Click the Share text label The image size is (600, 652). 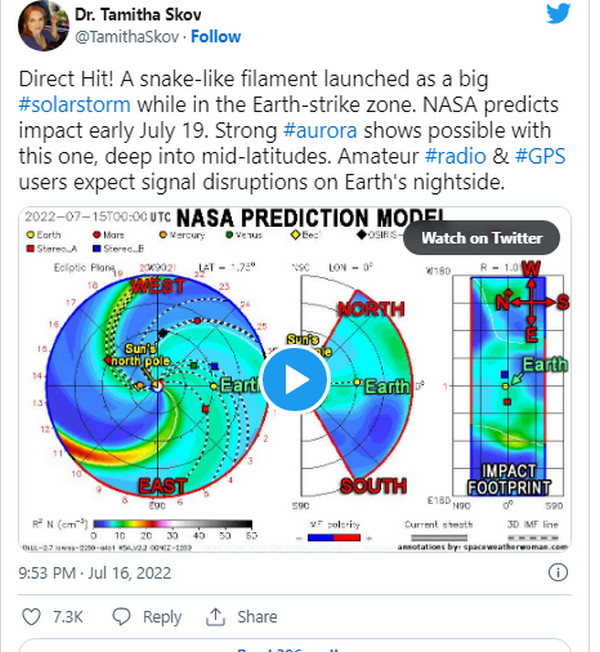point(257,617)
